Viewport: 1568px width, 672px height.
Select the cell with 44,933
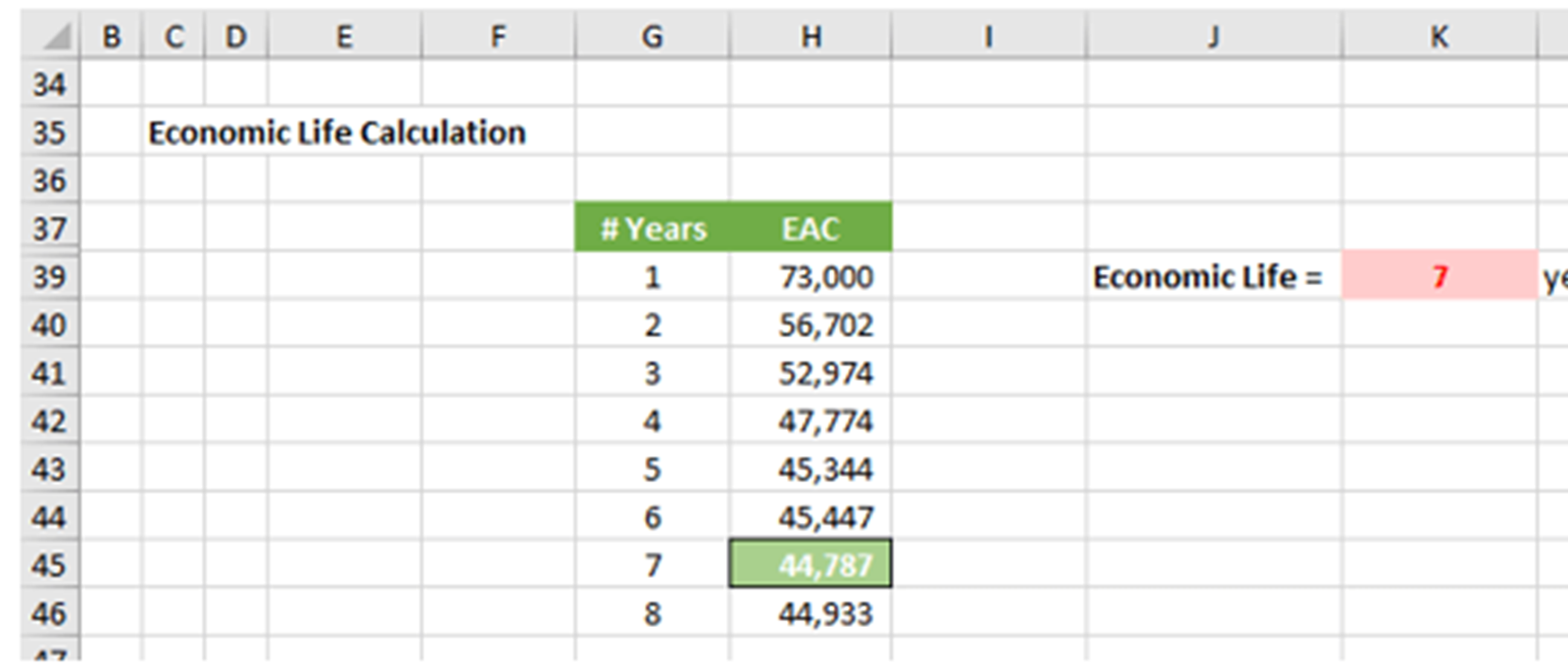pos(810,614)
